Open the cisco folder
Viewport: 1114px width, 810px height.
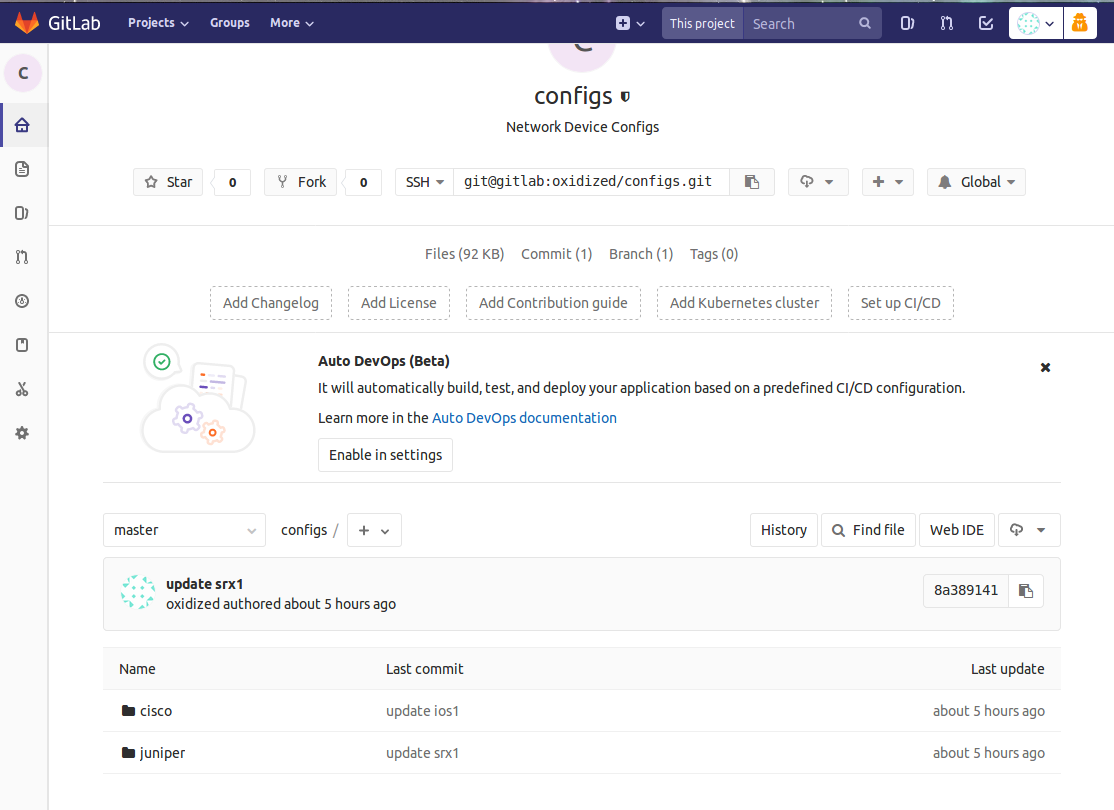tap(155, 711)
